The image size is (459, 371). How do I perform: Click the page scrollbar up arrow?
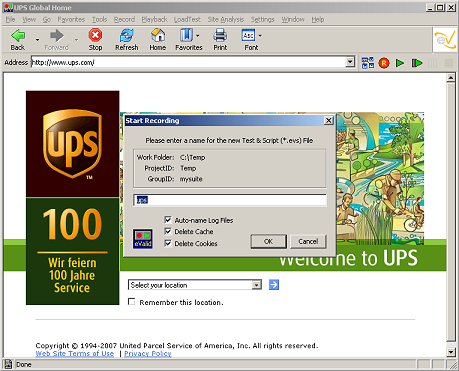451,78
